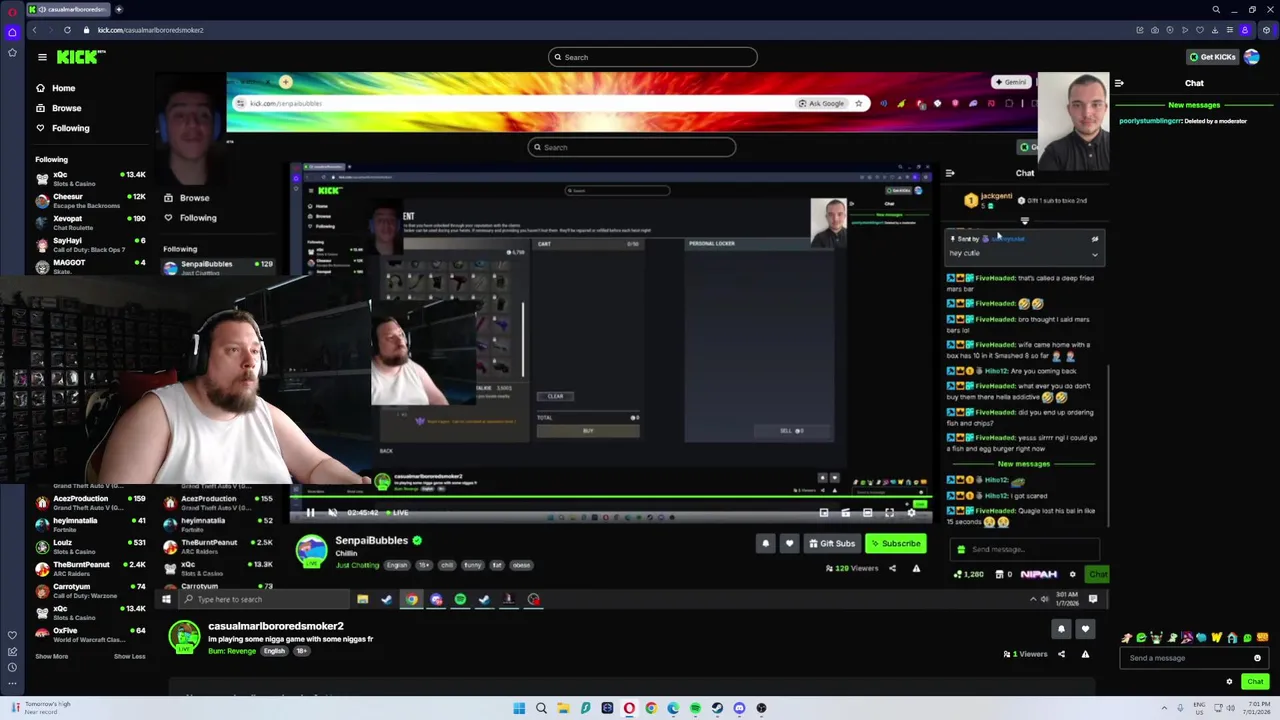
Task: Pause the streamed video playback
Action: coord(310,513)
